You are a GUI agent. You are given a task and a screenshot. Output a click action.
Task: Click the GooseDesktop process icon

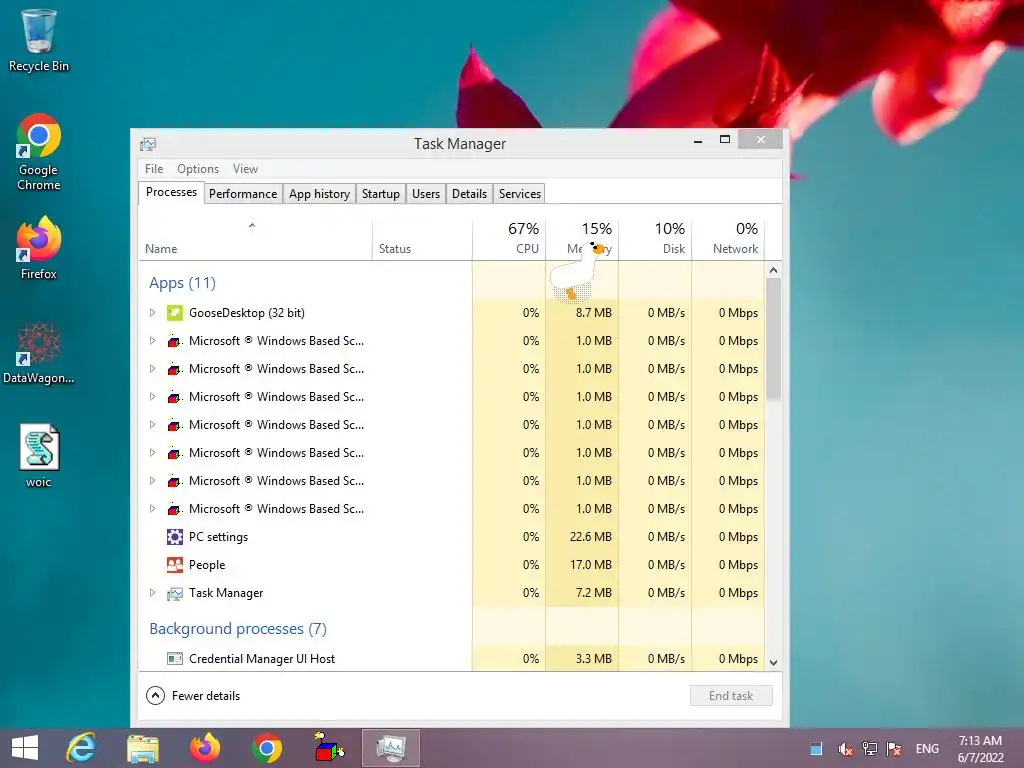[174, 313]
